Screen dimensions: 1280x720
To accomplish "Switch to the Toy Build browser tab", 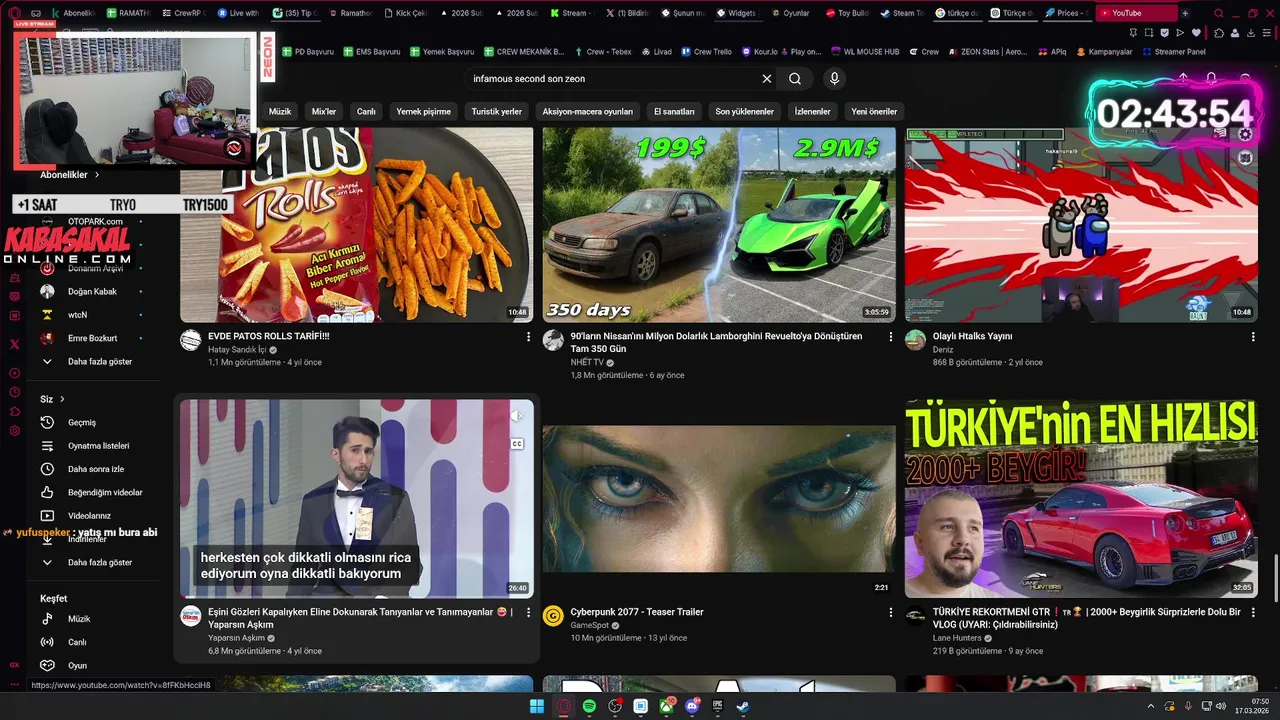I will [x=849, y=13].
